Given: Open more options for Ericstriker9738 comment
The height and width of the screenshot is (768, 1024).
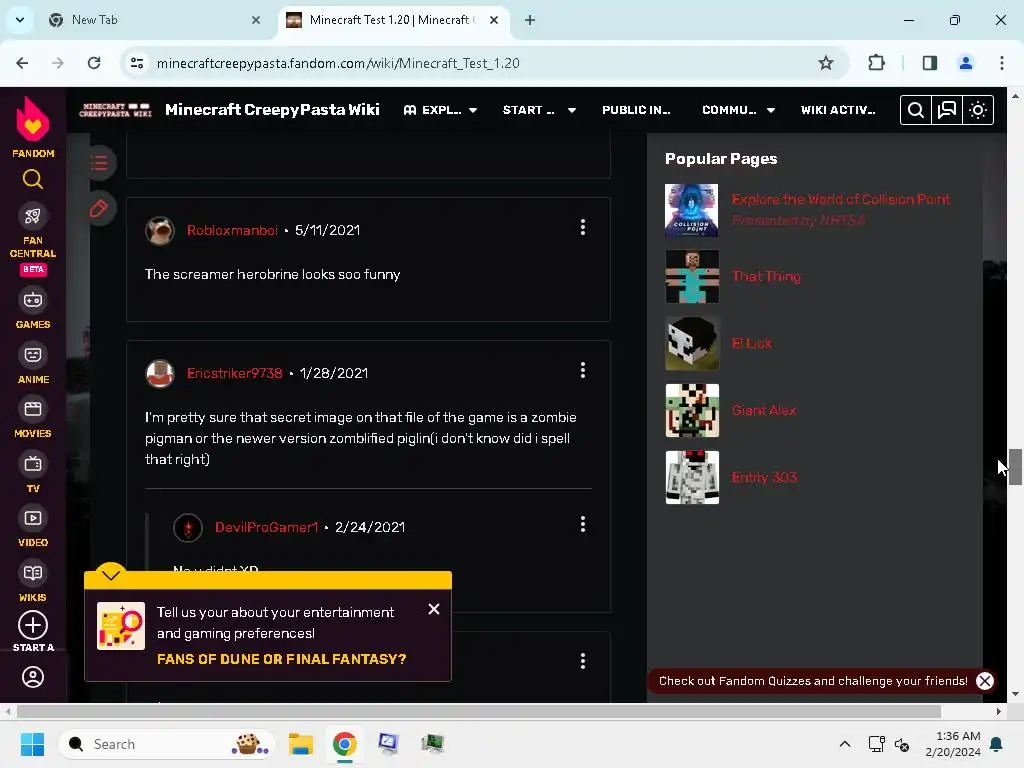Looking at the screenshot, I should click(583, 370).
